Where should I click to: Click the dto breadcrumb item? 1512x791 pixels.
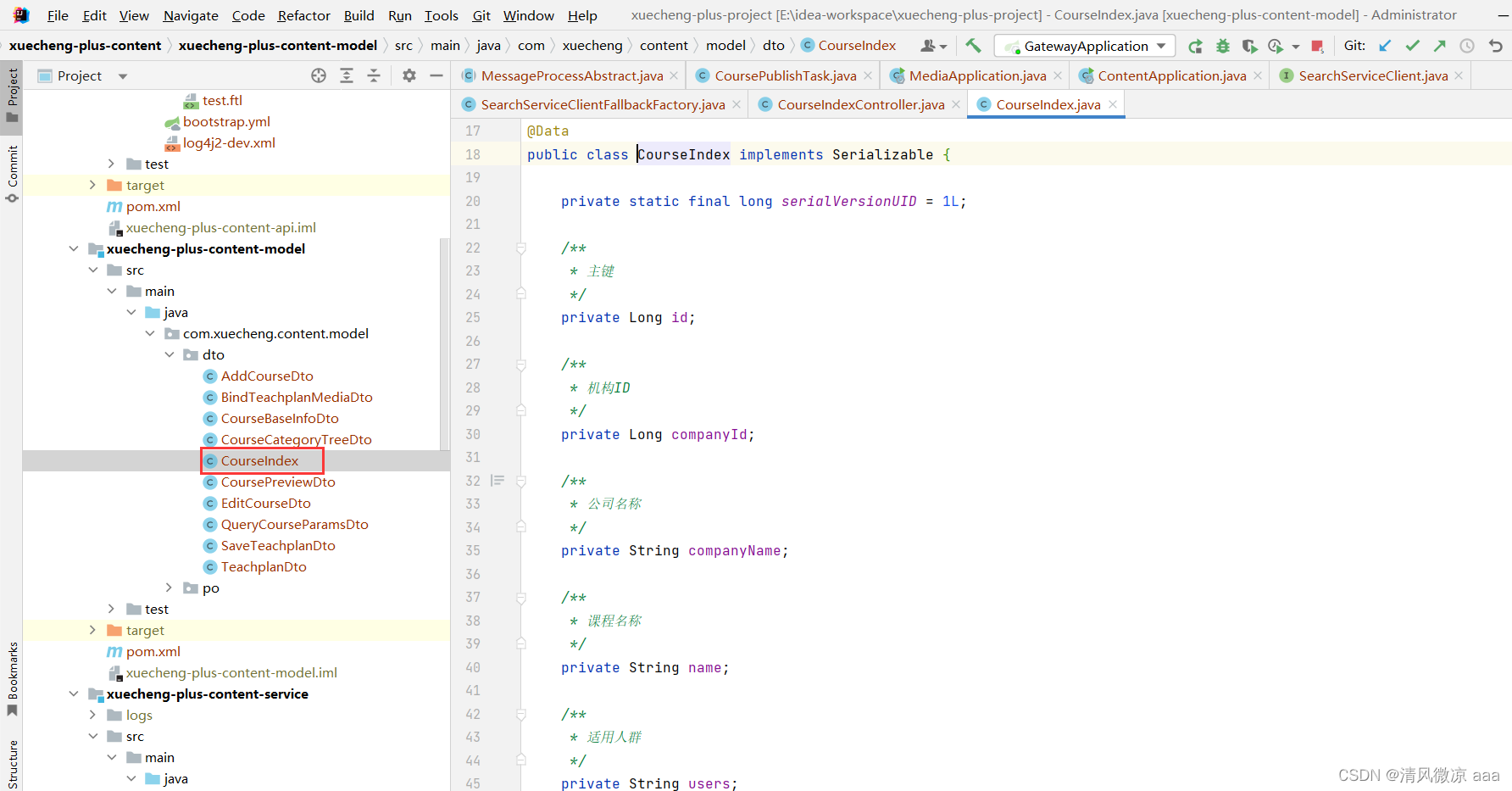(x=774, y=46)
